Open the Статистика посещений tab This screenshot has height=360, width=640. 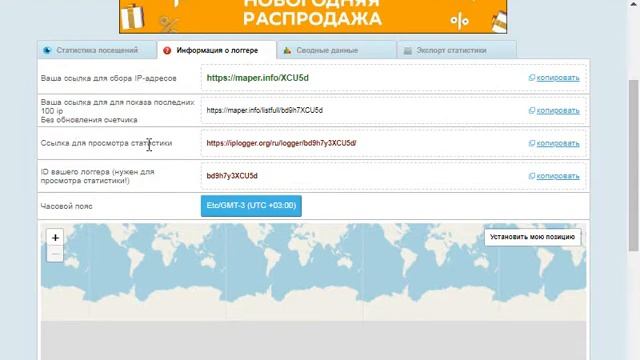[97, 50]
